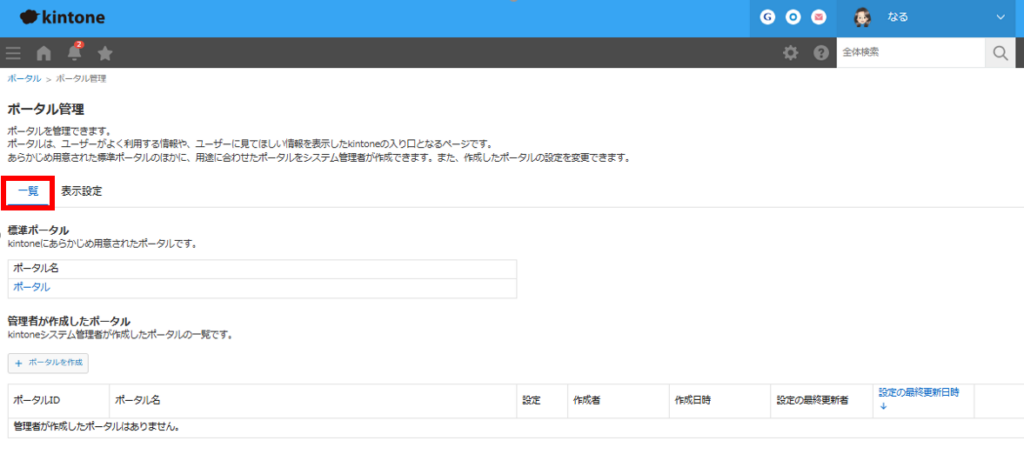
Task: Focus the 全体検索 search field
Action: 910,53
